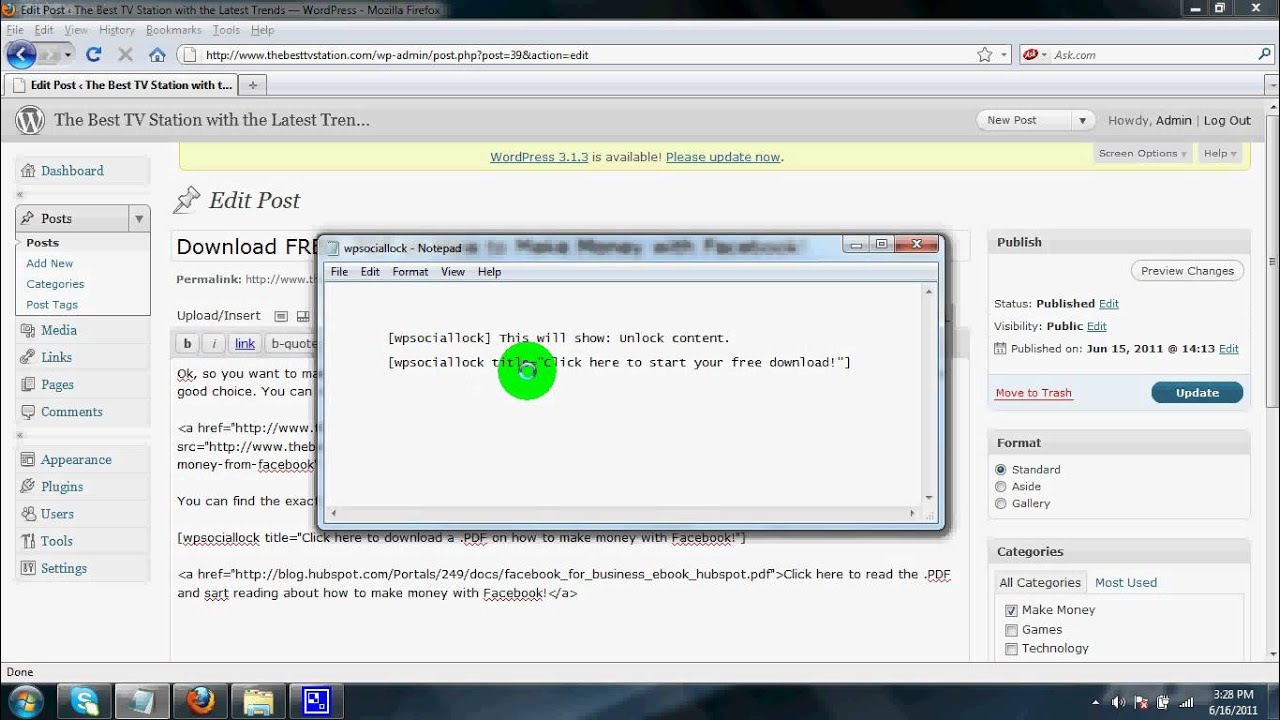This screenshot has height=720, width=1280.
Task: Click the search magnifier in Ask.com box
Action: [x=1265, y=55]
